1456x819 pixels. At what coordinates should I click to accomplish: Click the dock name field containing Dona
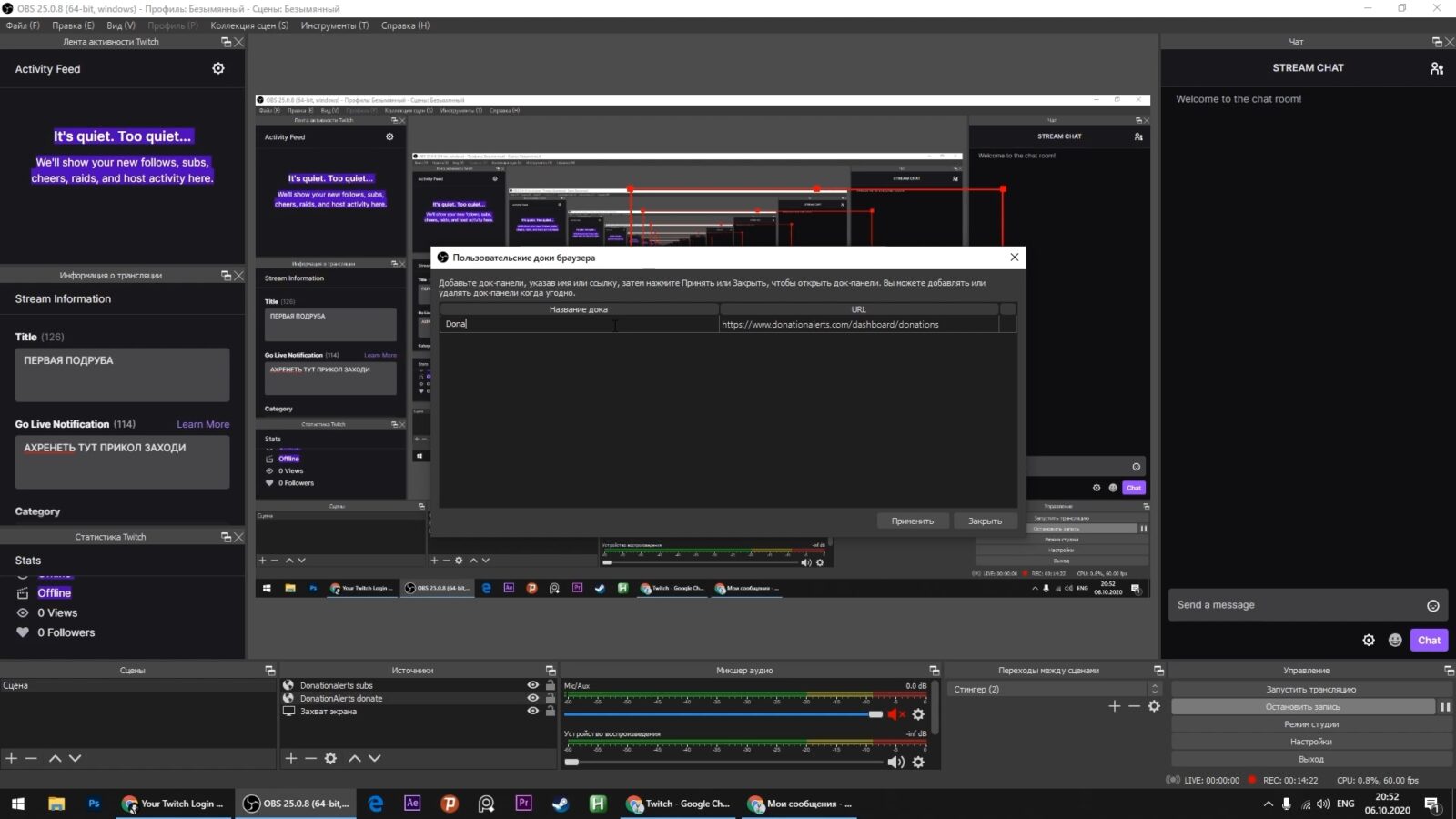[579, 324]
